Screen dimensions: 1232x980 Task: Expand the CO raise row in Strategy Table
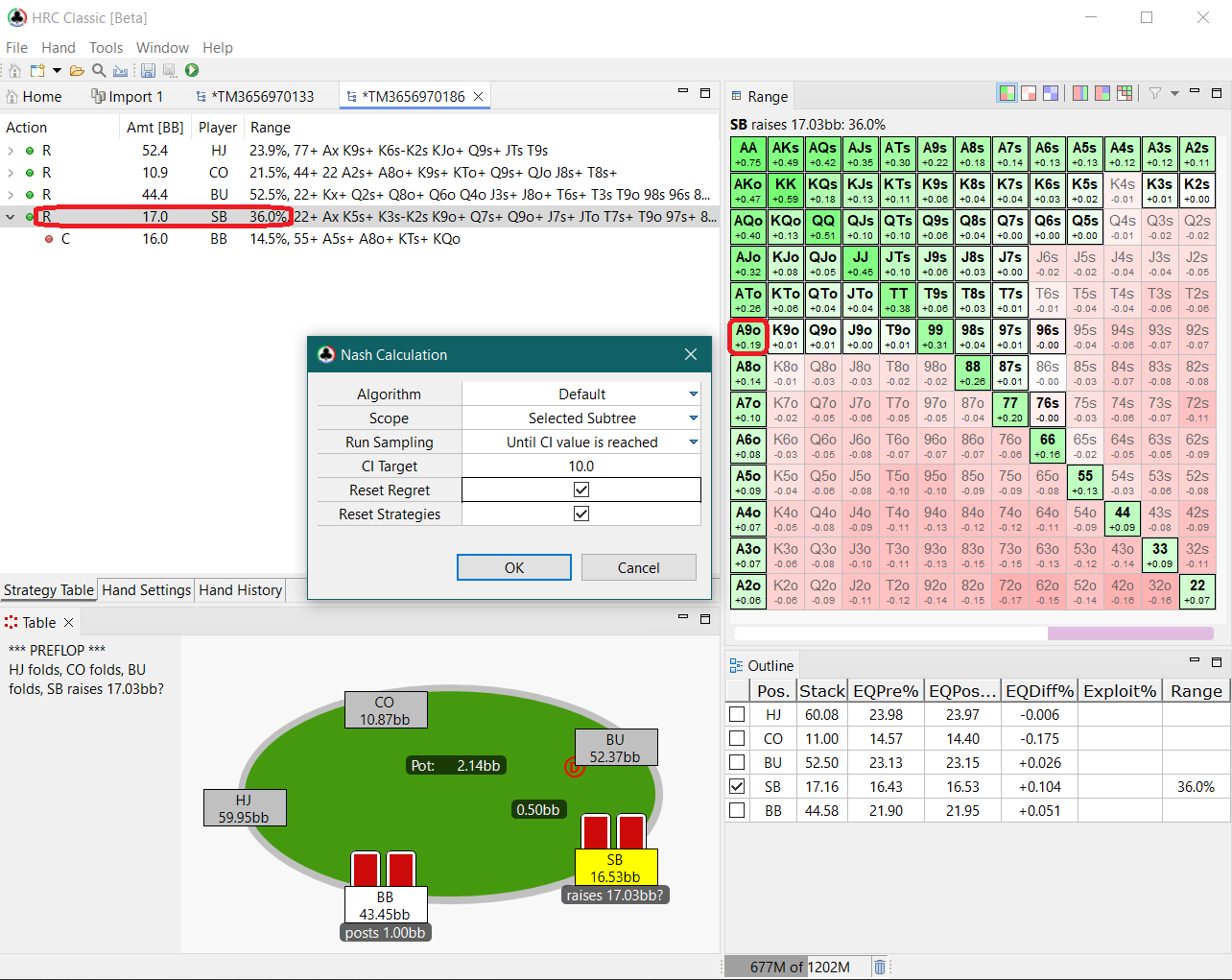11,173
